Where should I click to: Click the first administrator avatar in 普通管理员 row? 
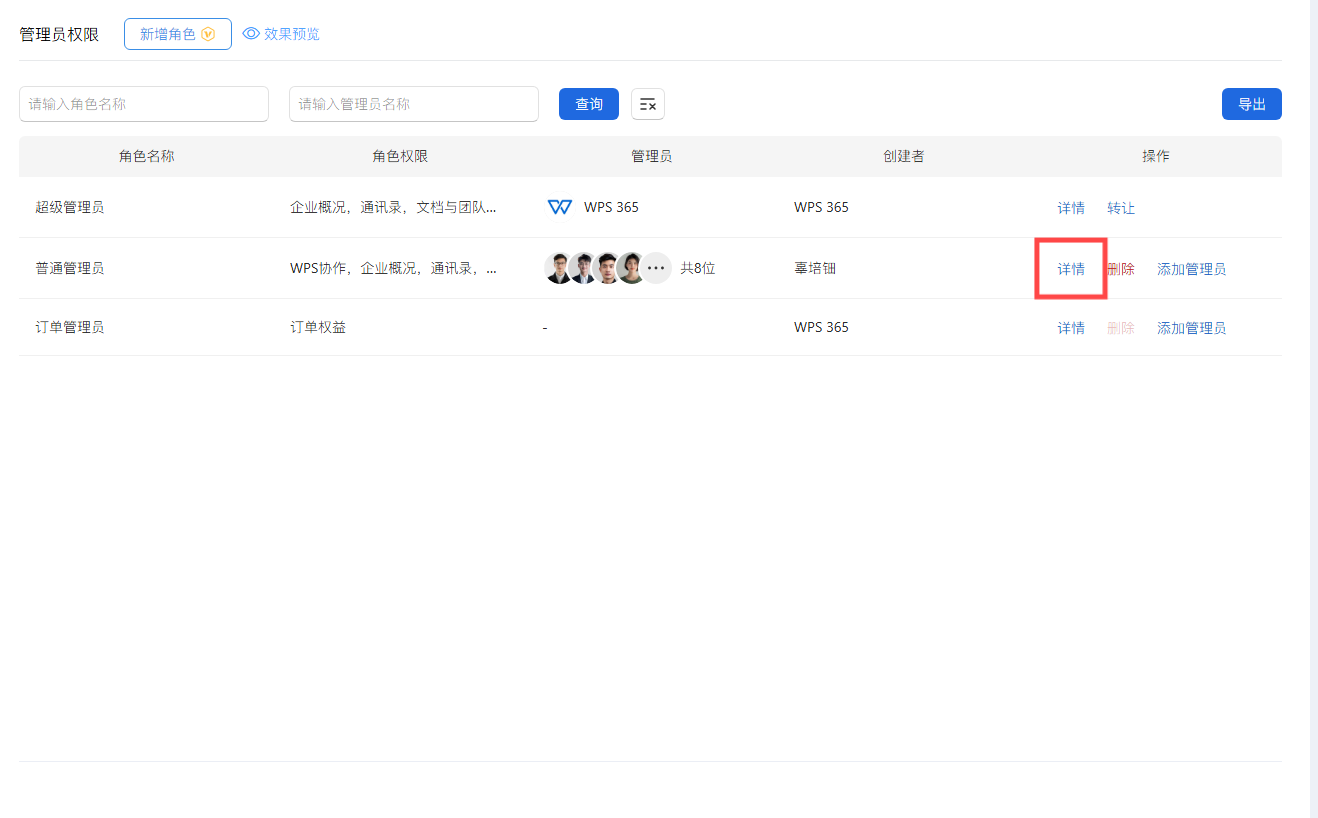558,268
